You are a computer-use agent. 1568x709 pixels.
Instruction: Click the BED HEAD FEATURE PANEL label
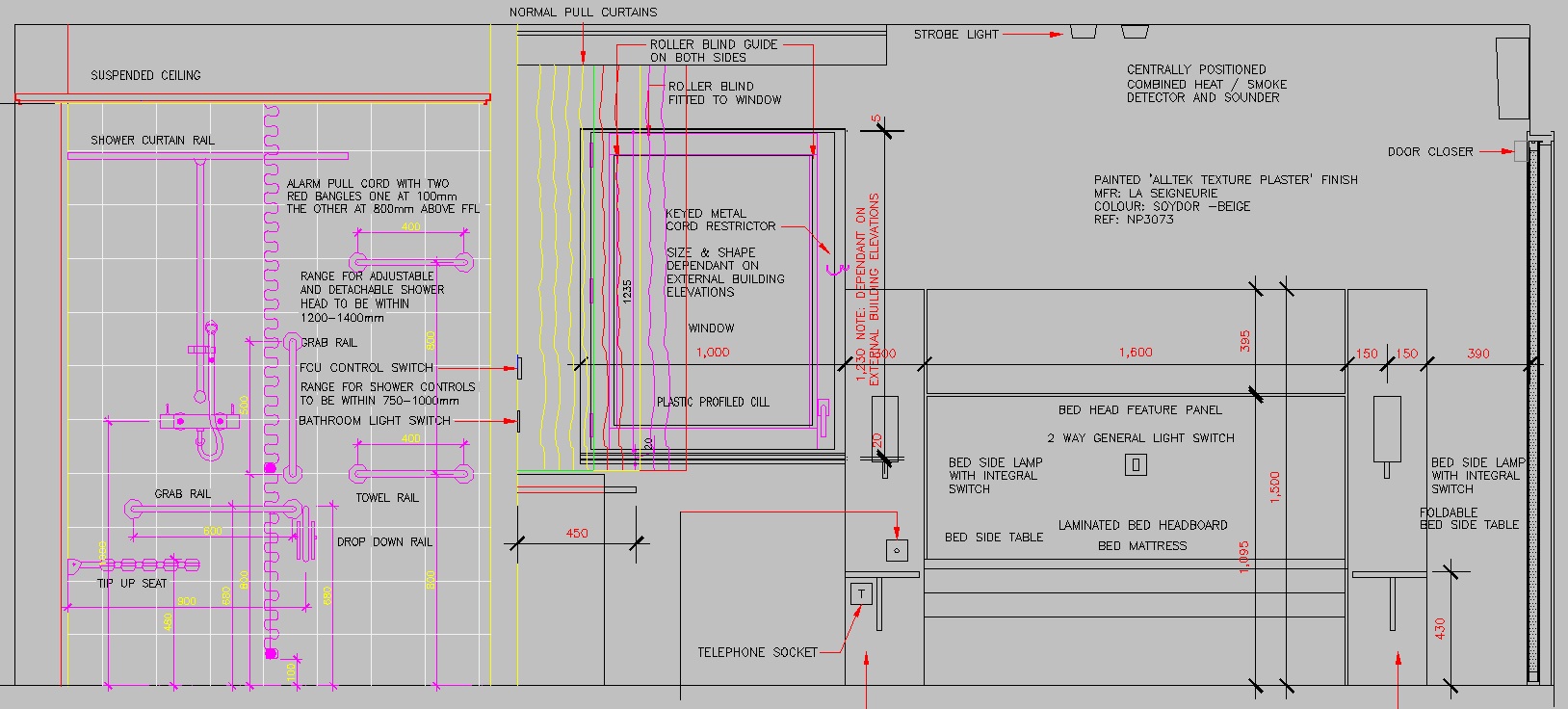point(1139,409)
